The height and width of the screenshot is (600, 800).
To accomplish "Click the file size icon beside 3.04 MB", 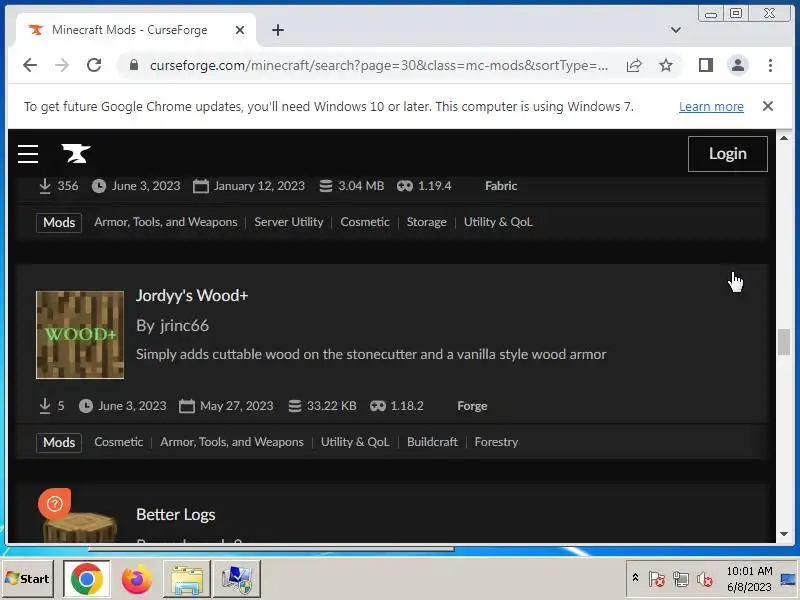I will coord(326,186).
